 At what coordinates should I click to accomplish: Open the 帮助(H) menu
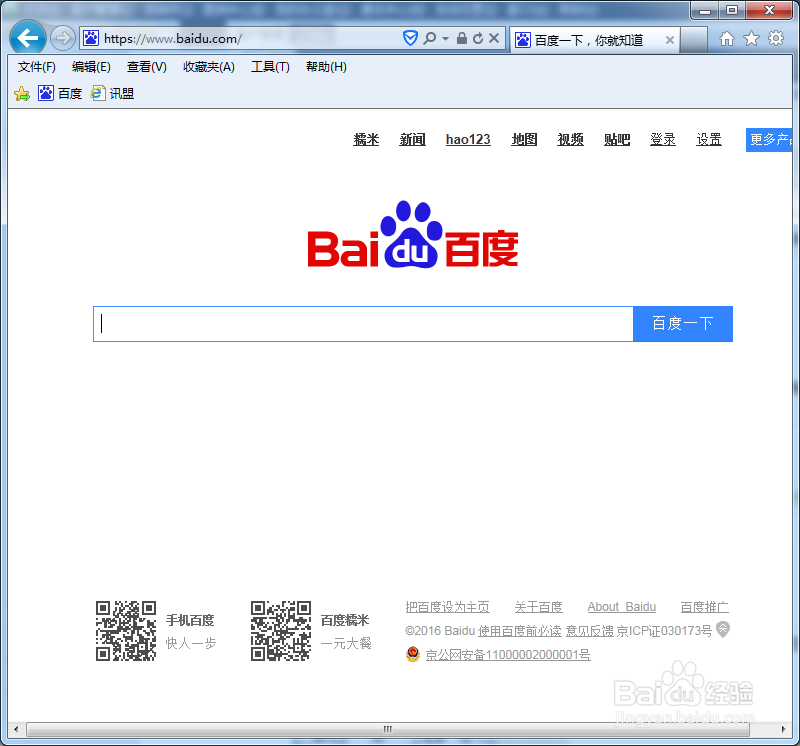tap(326, 67)
